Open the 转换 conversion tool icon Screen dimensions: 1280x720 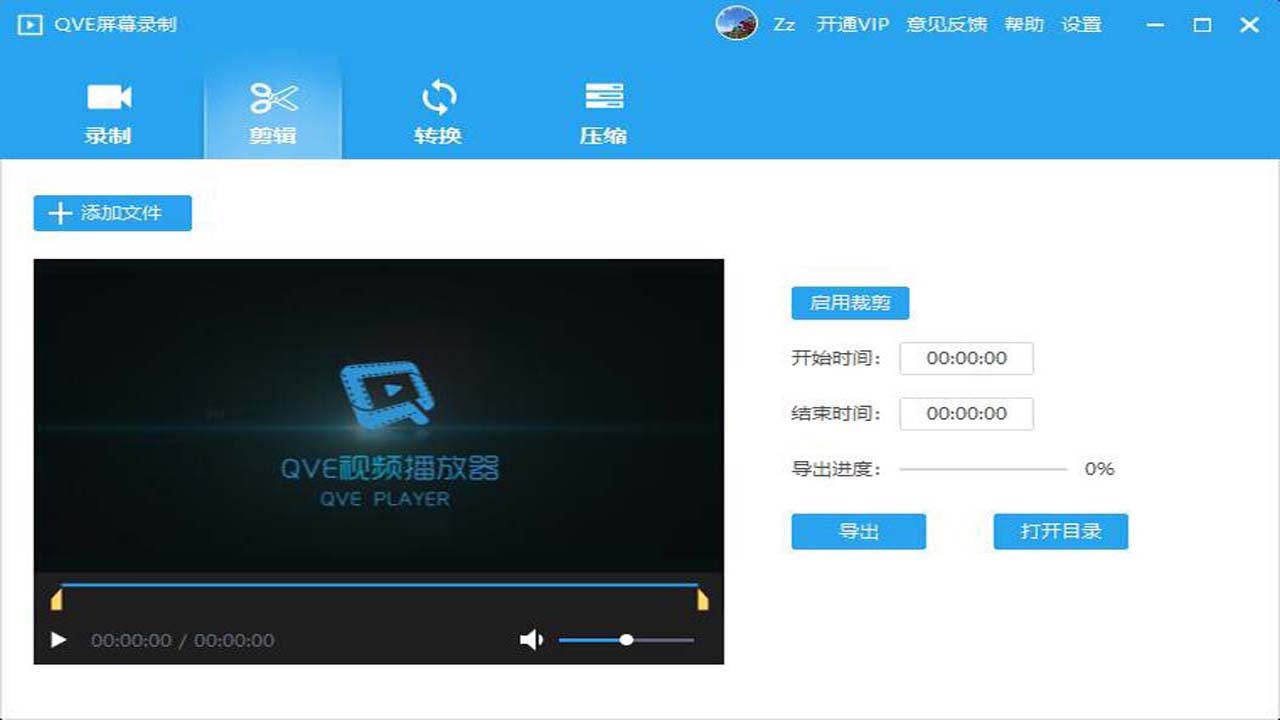pyautogui.click(x=437, y=96)
